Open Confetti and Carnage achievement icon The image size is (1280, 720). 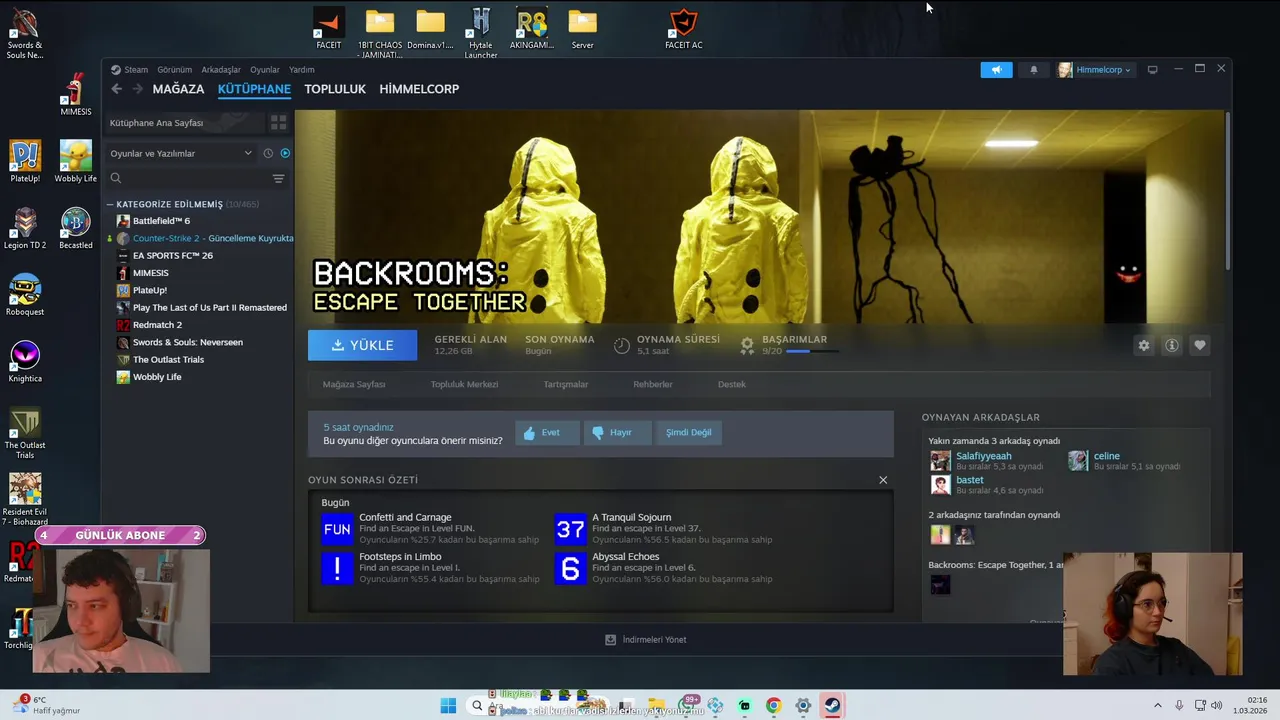click(x=337, y=529)
